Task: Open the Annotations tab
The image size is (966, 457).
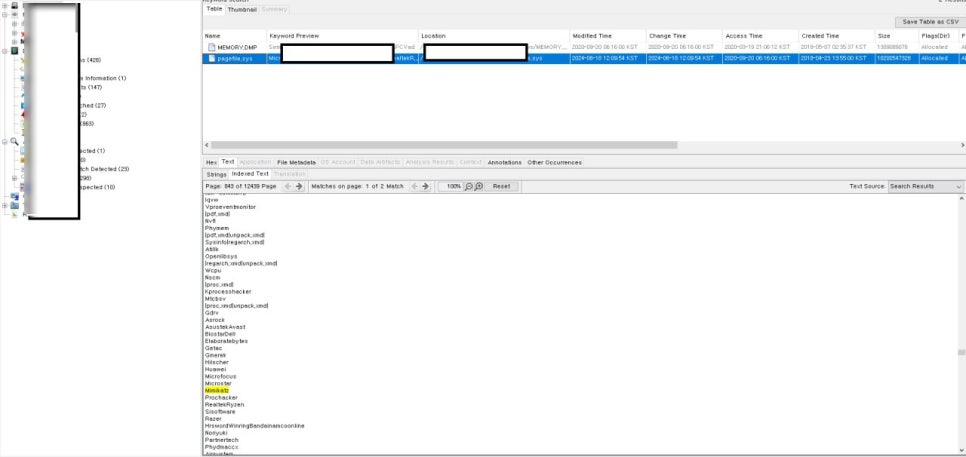Action: (x=505, y=163)
